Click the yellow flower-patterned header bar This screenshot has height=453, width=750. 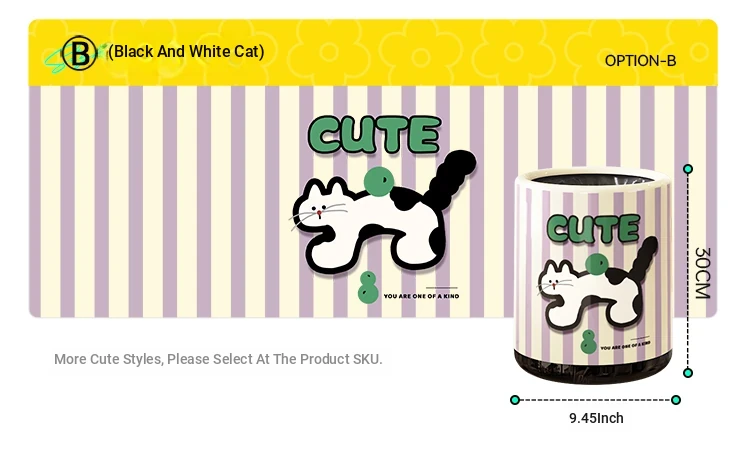373,53
